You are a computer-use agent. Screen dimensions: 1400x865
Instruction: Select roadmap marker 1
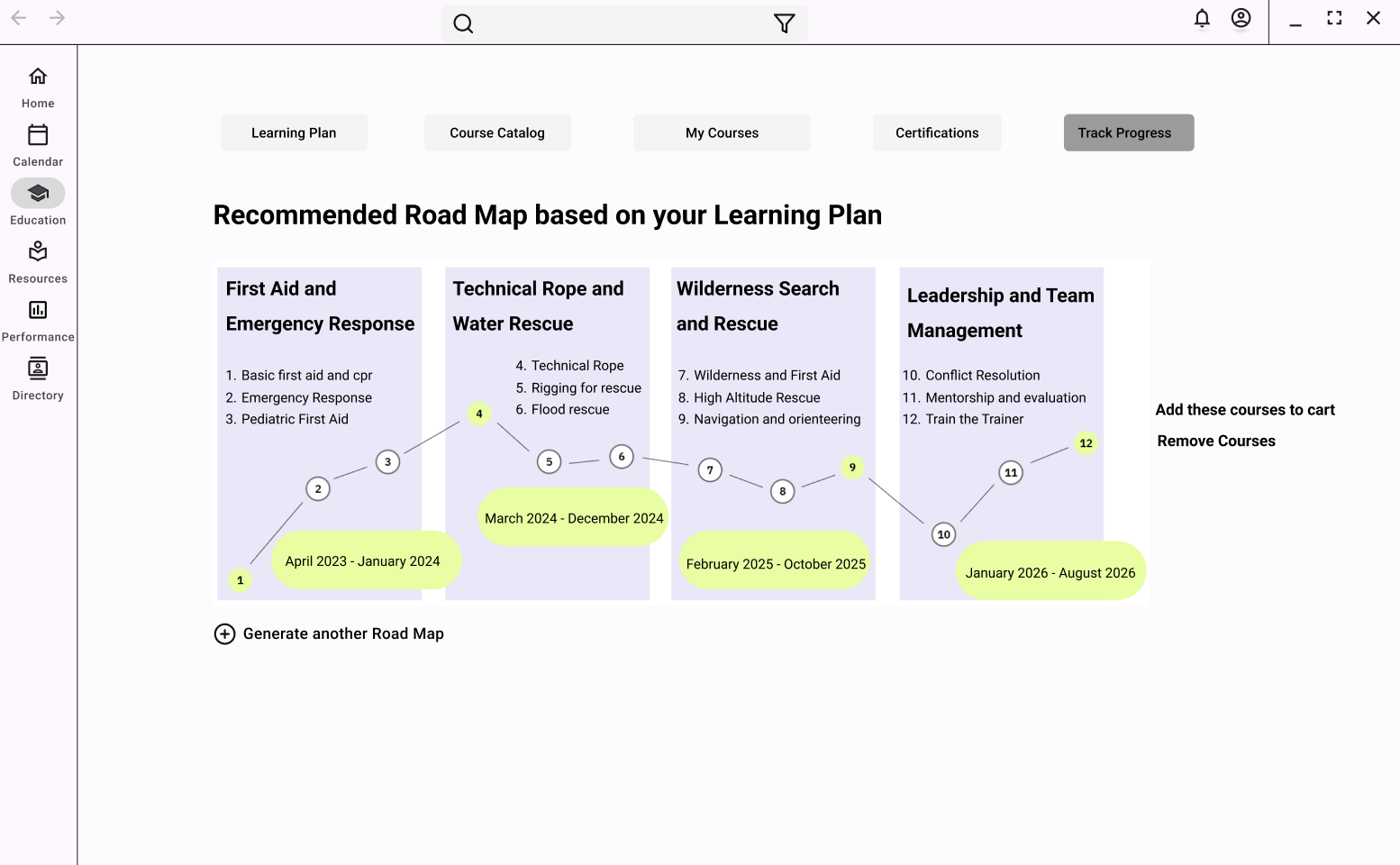point(241,580)
